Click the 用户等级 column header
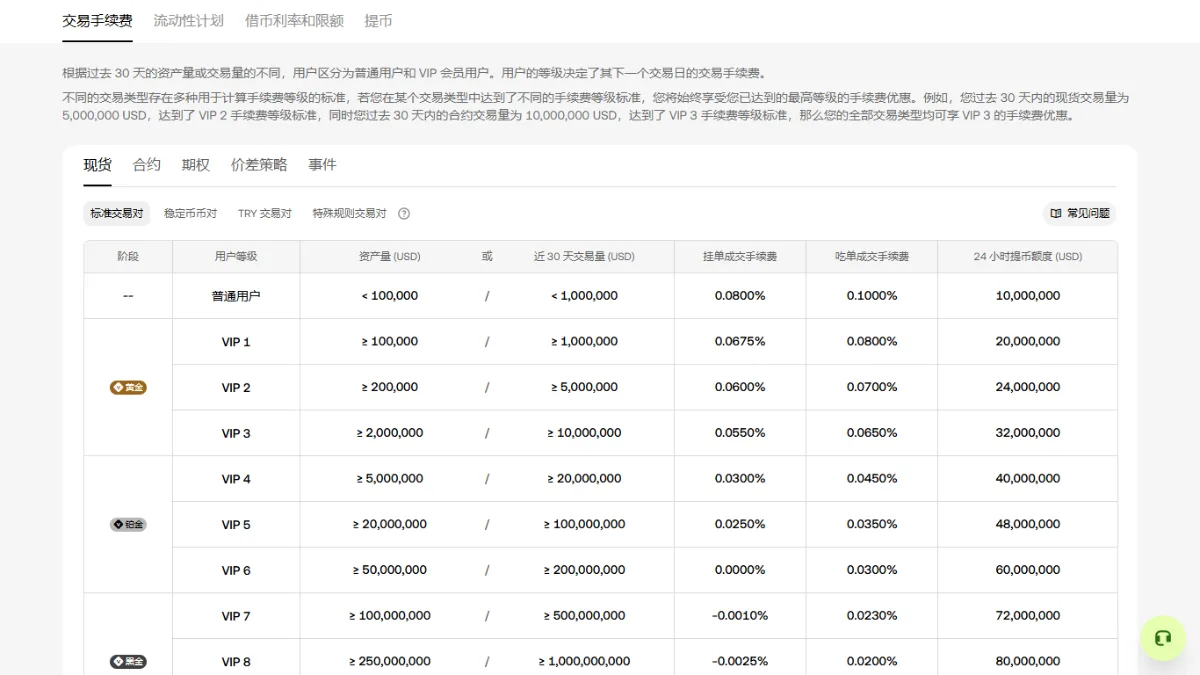The height and width of the screenshot is (675, 1200). pos(236,257)
